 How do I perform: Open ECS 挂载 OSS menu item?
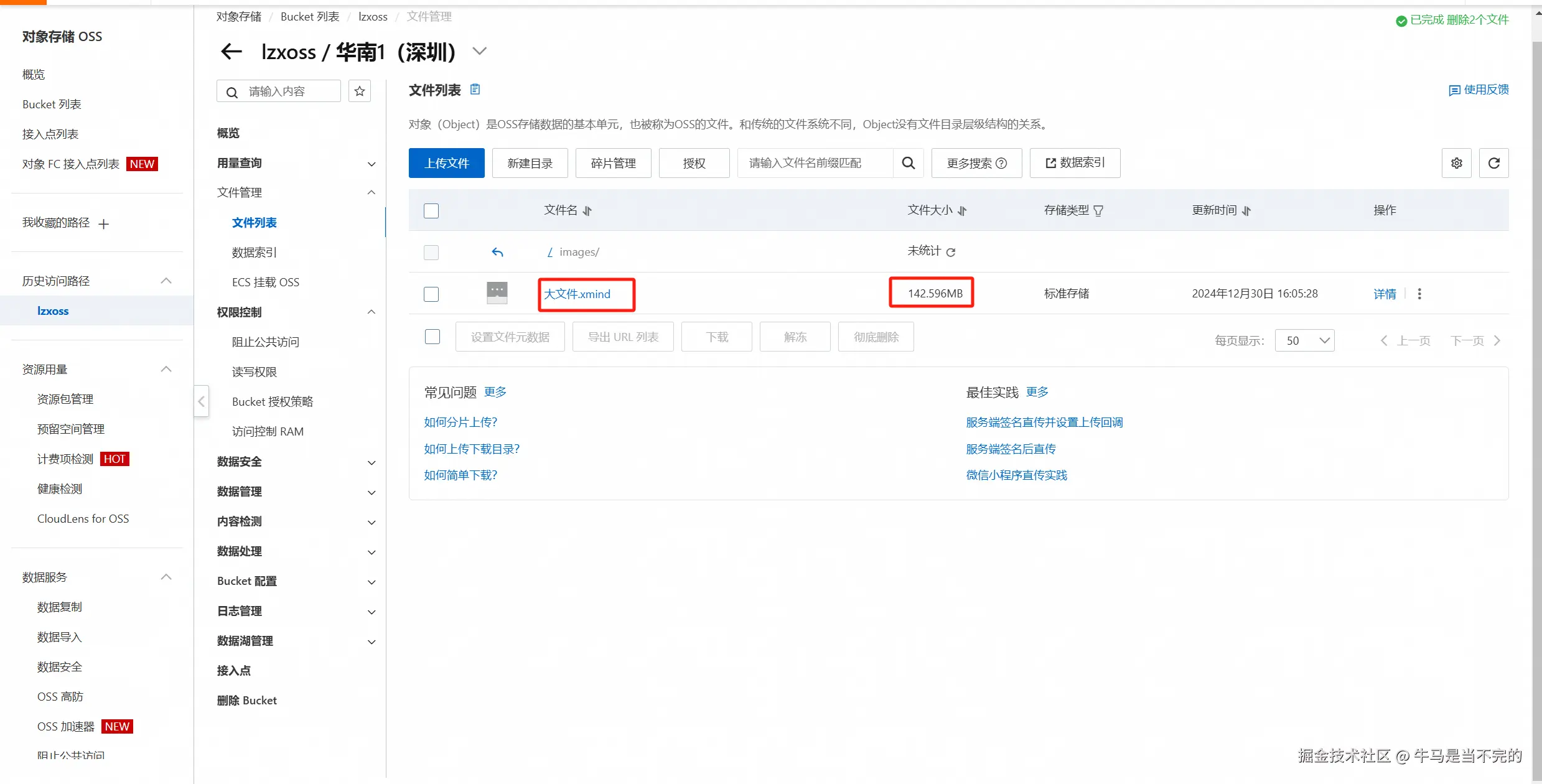[x=266, y=282]
